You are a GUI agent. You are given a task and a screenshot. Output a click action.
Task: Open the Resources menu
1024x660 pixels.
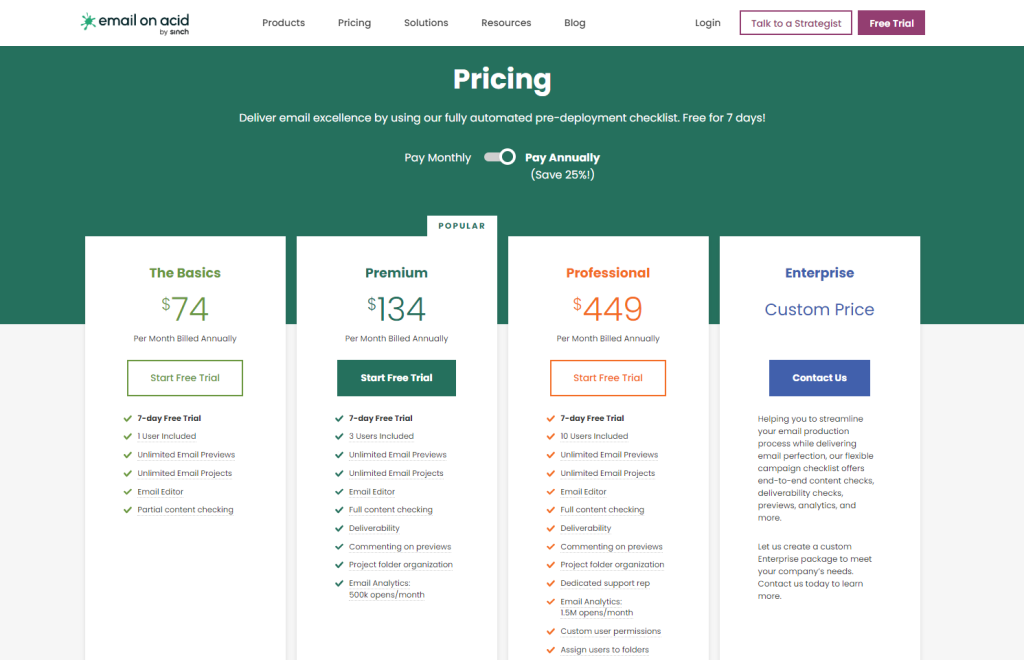coord(506,23)
